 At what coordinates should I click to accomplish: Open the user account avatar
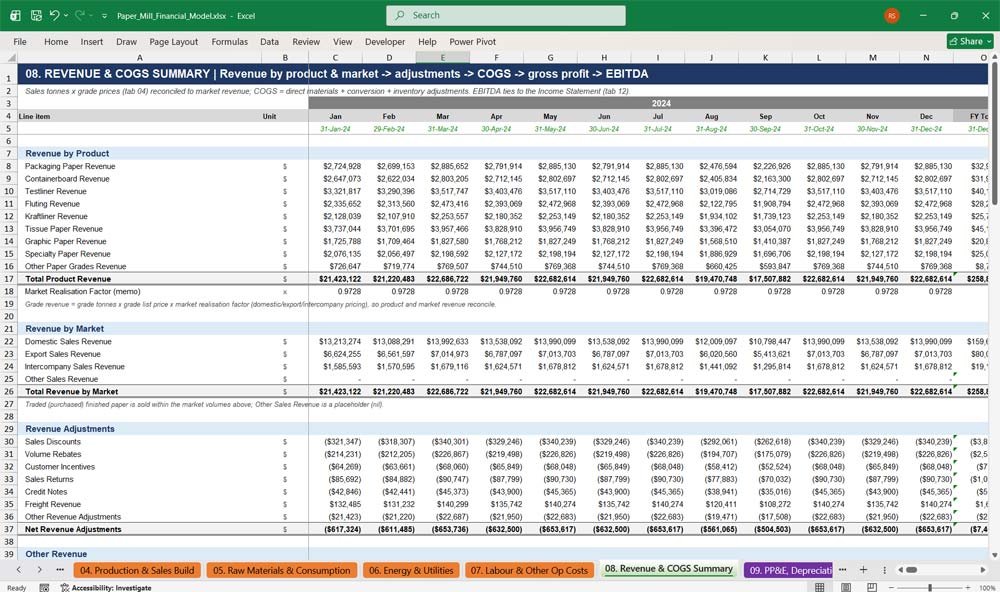click(892, 15)
